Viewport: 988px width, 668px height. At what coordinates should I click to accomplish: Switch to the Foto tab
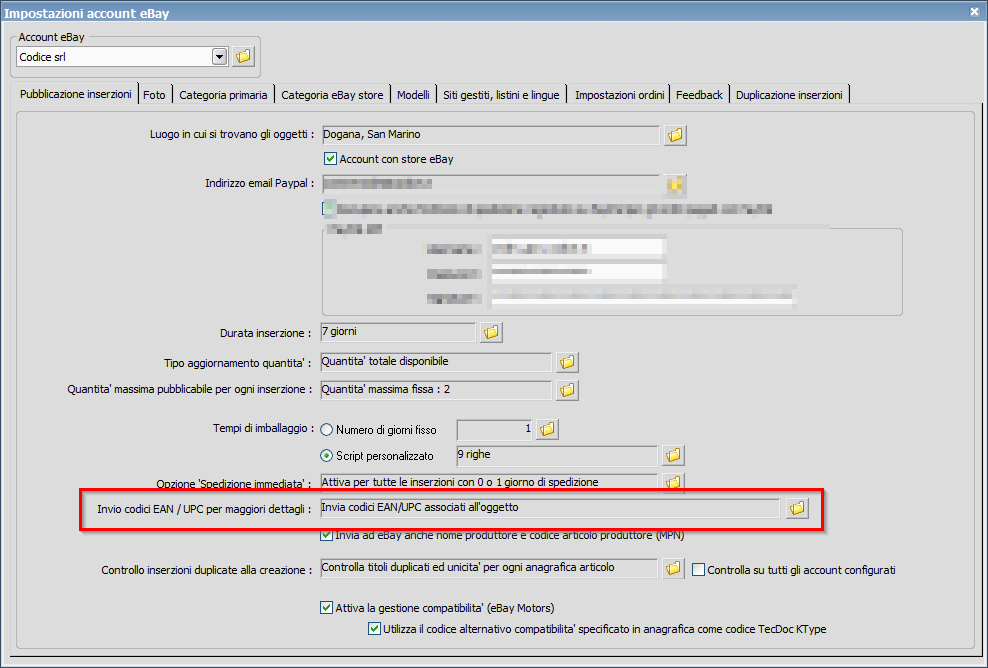pos(154,95)
